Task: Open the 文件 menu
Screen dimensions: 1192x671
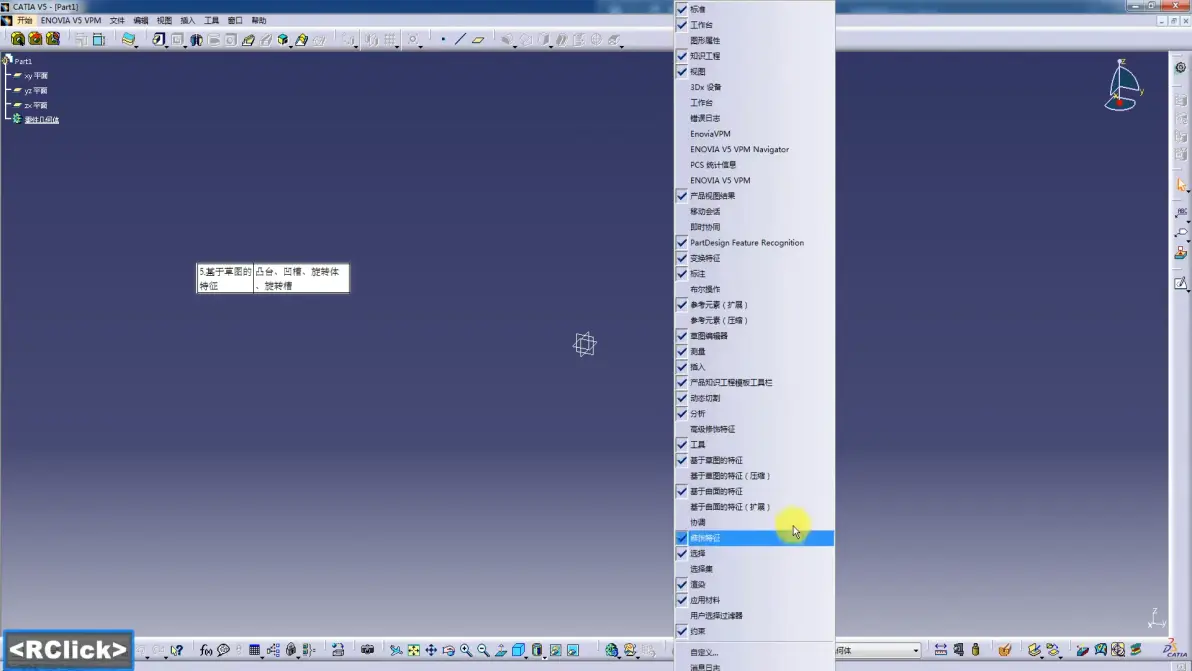Action: click(x=117, y=21)
